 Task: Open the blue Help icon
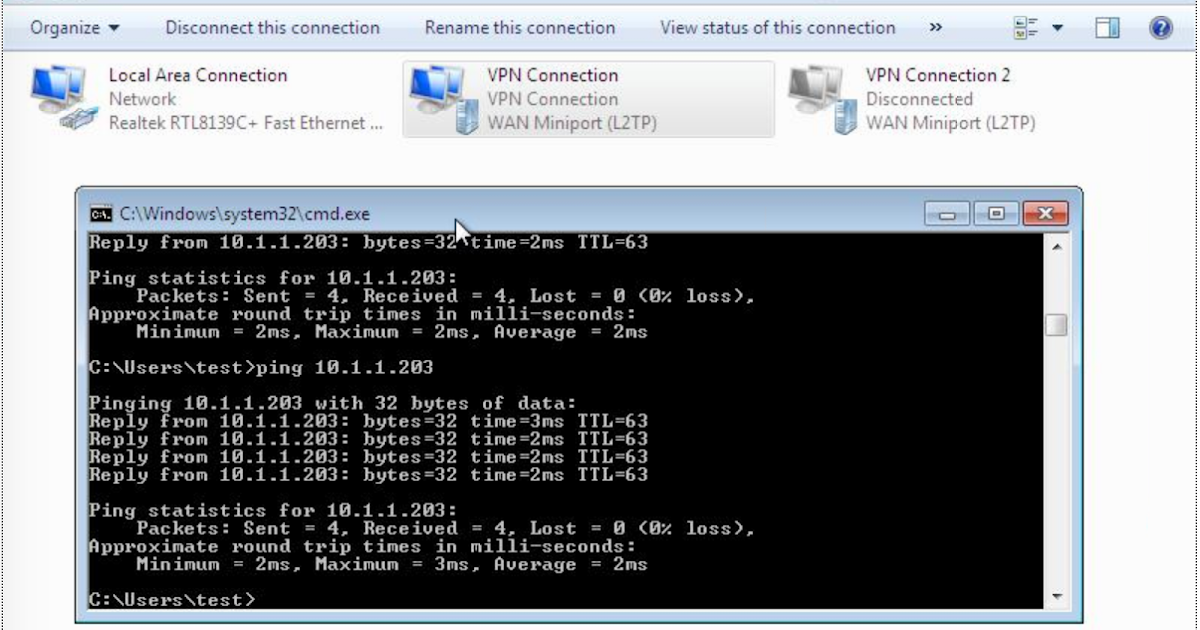[1160, 28]
